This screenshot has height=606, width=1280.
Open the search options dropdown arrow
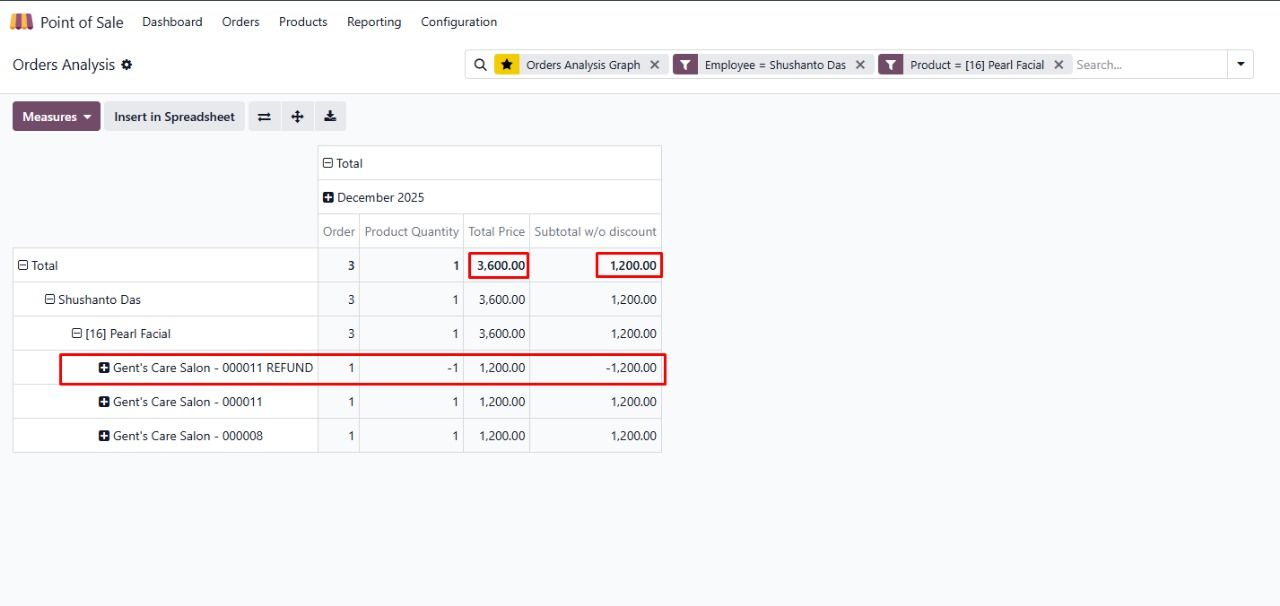click(x=1241, y=65)
